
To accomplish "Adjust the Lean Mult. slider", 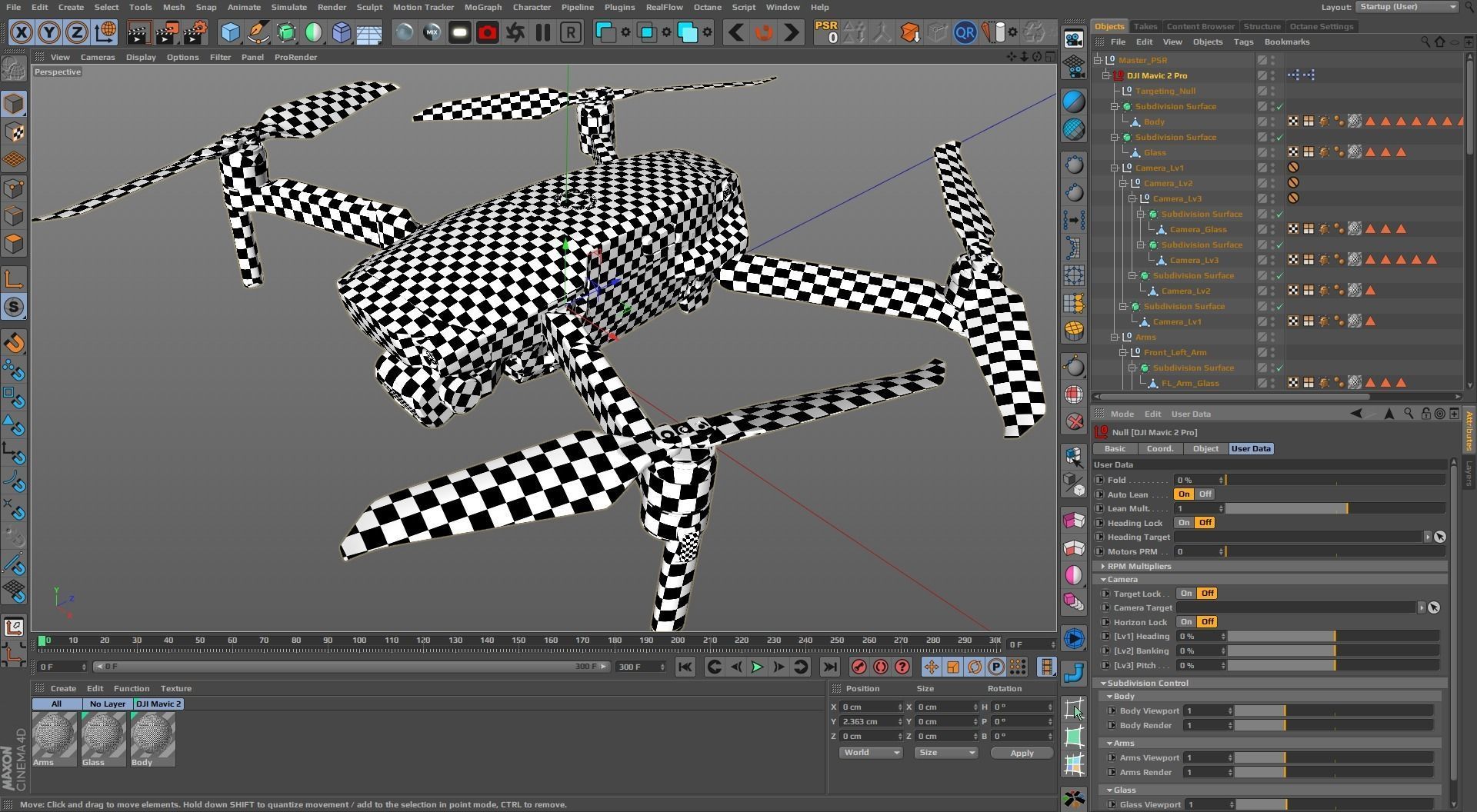I will 1335,509.
